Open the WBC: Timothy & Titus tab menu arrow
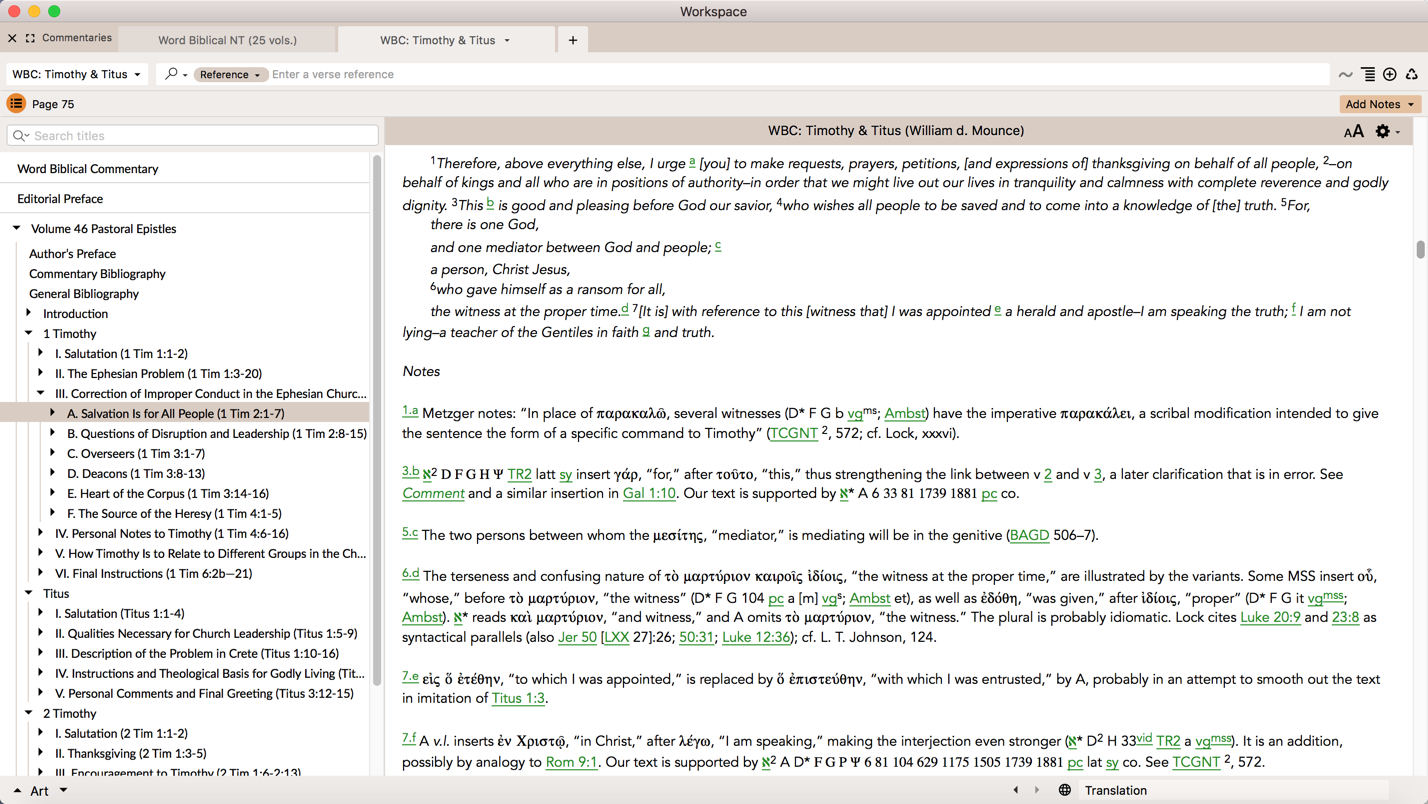 pos(507,40)
